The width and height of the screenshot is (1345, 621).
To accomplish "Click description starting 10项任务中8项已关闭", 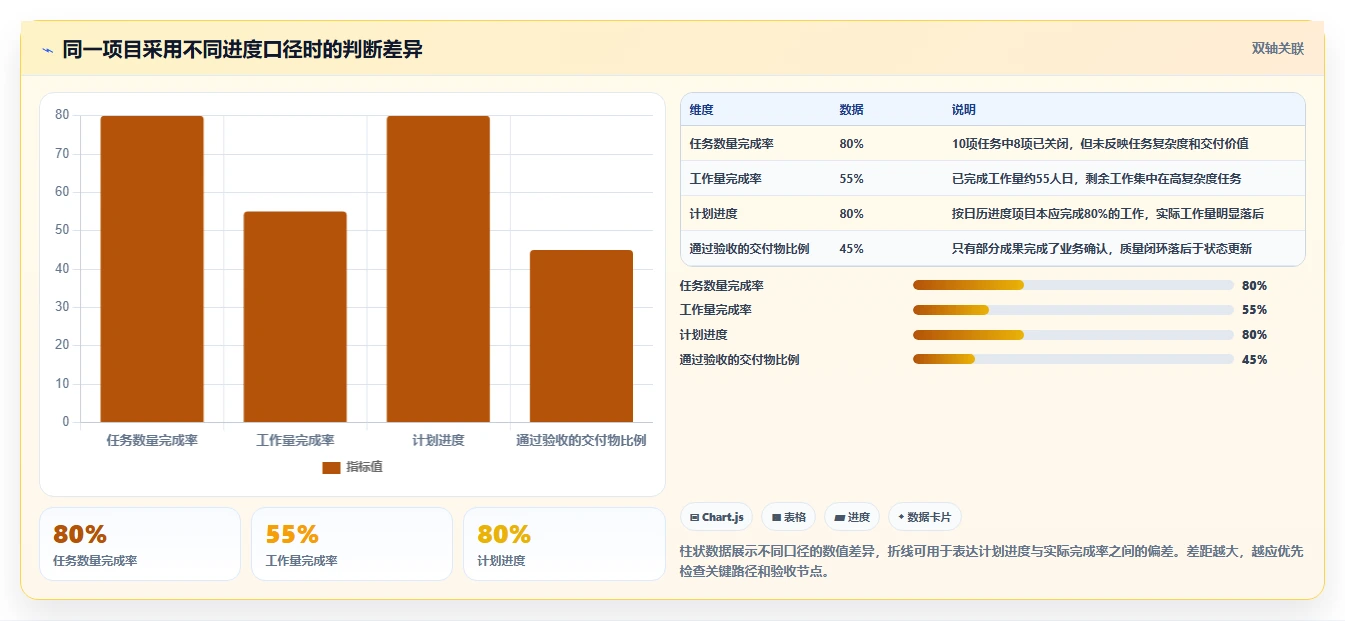I will coord(1100,144).
